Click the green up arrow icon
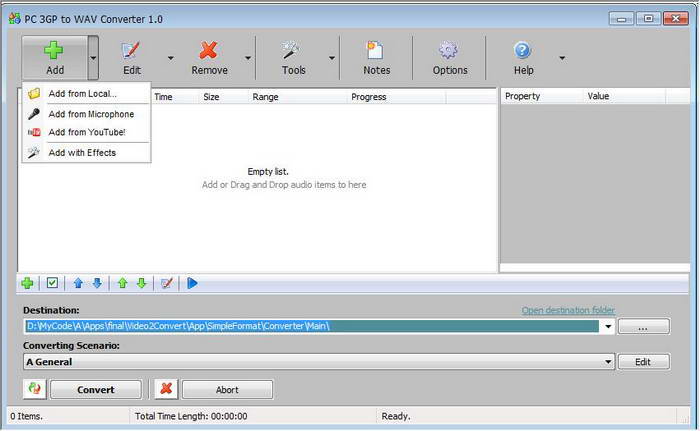700x431 pixels. (x=123, y=283)
